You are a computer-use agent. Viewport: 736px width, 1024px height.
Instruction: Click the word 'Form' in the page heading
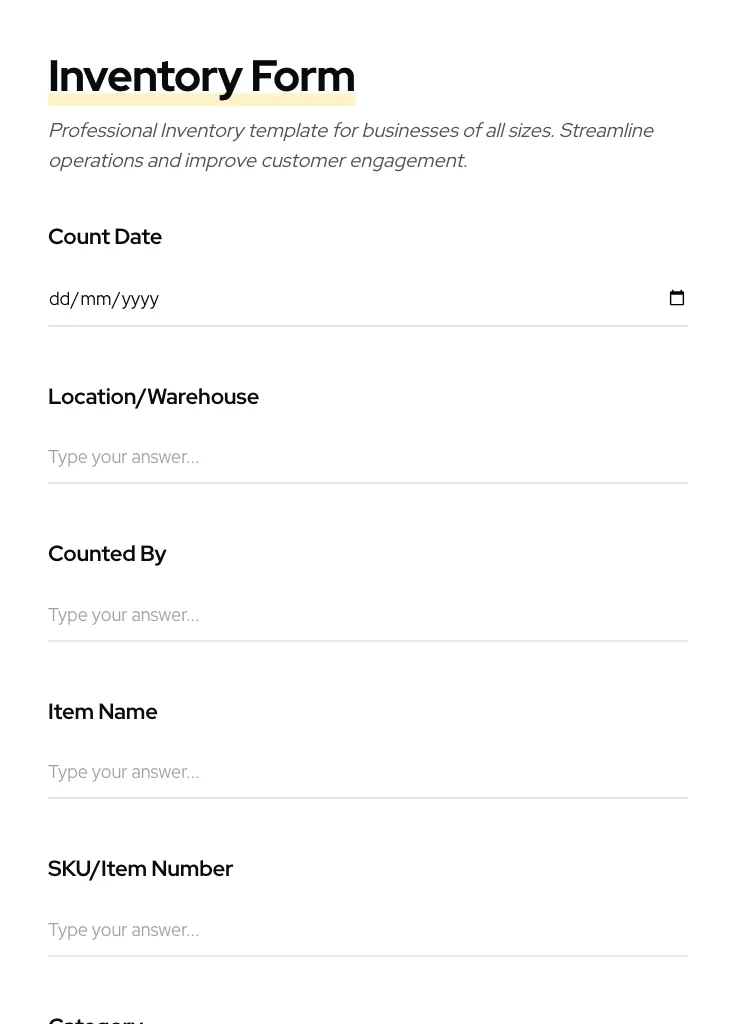click(x=302, y=76)
